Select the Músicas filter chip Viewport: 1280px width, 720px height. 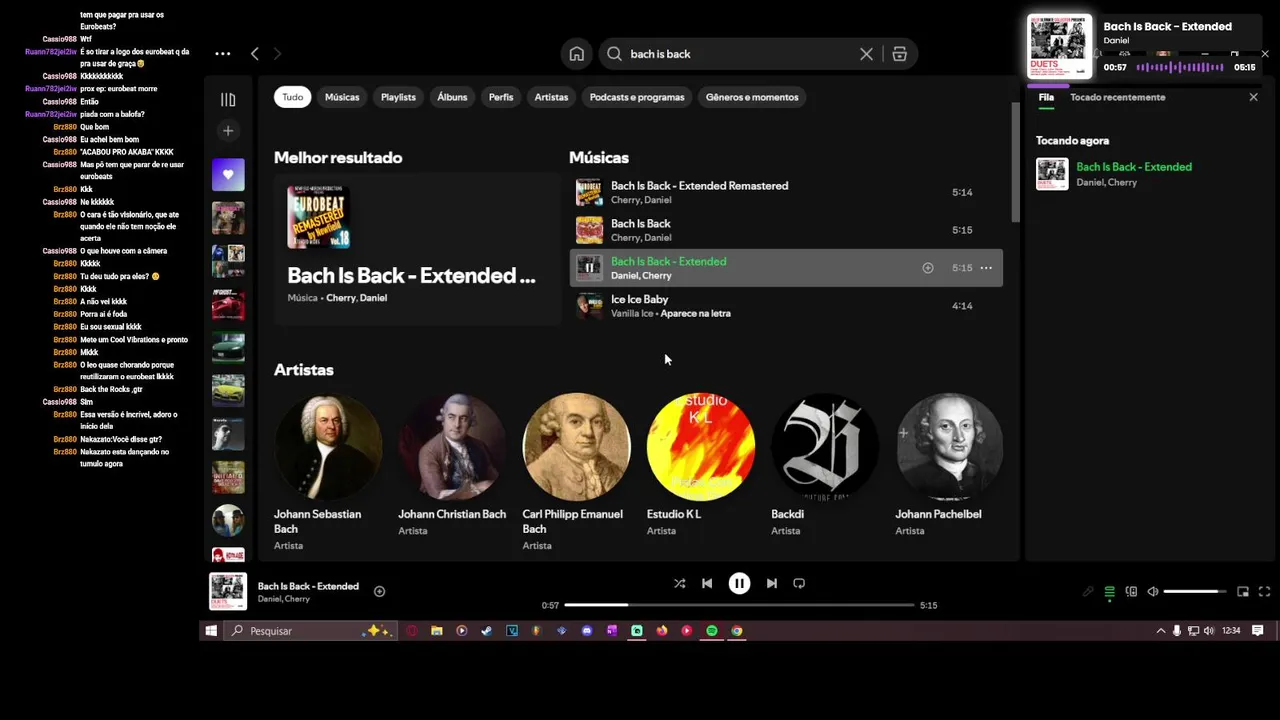[342, 97]
